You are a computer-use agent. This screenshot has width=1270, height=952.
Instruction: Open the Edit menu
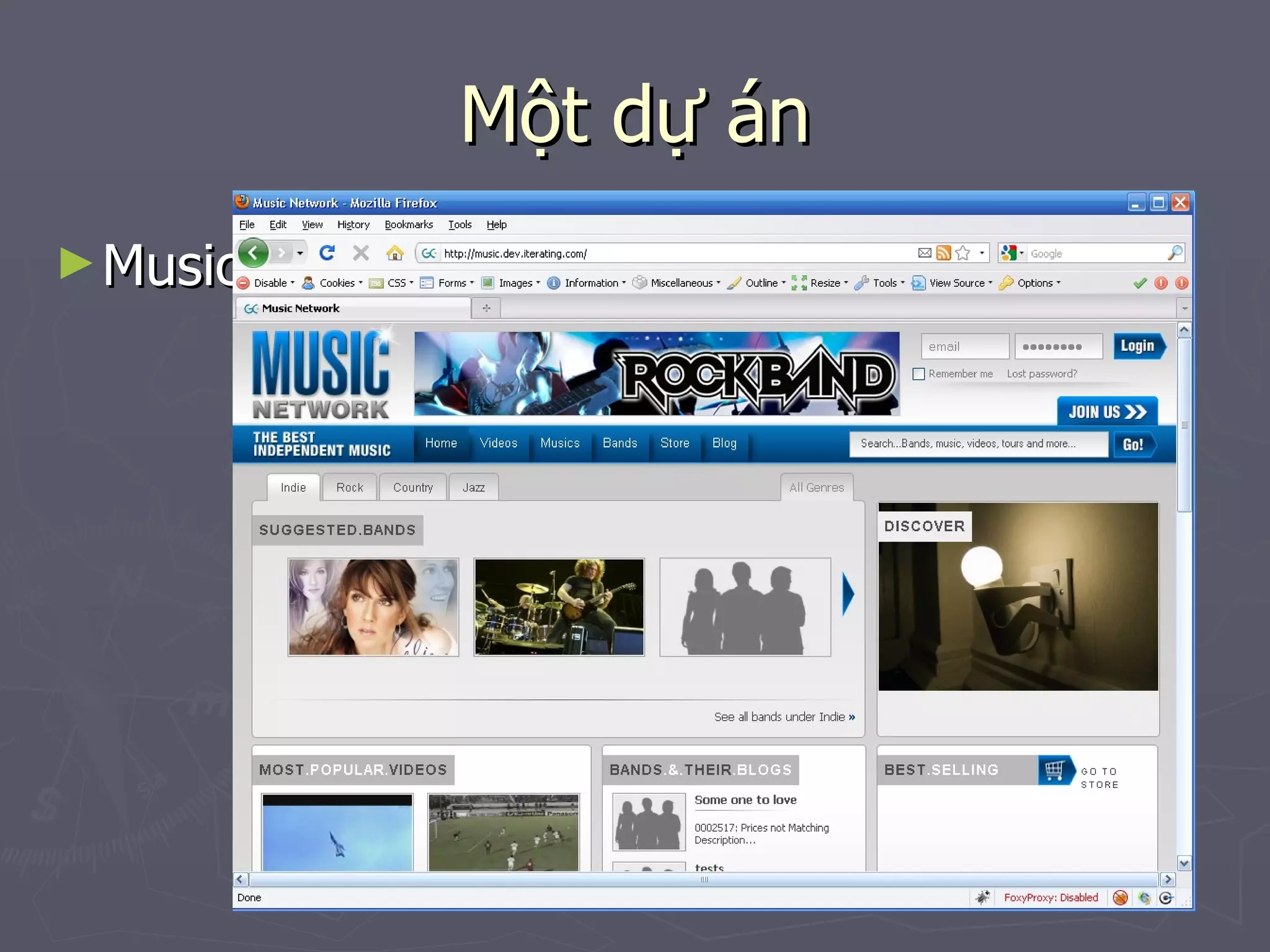point(278,224)
